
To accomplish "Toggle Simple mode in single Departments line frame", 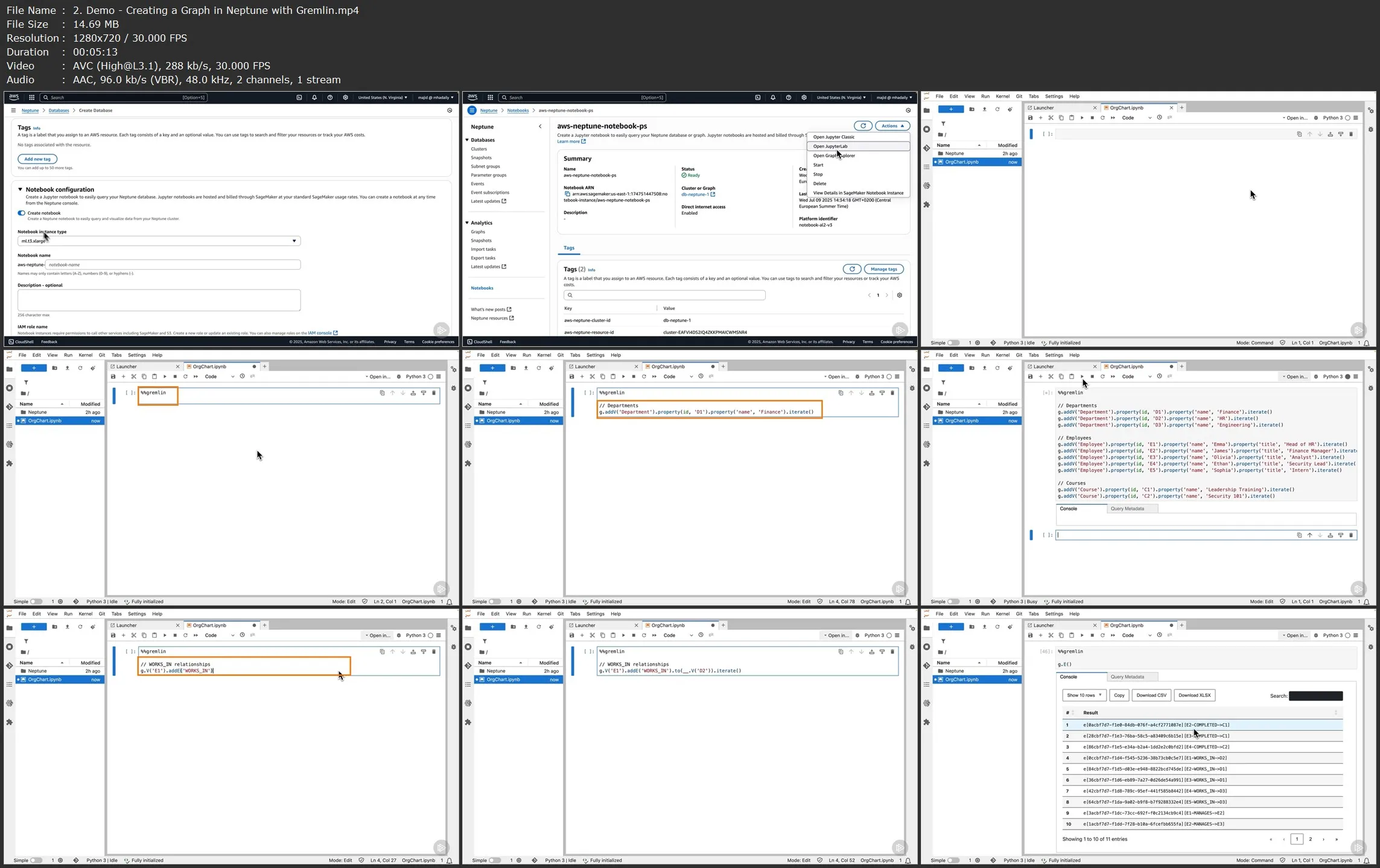I will point(495,601).
